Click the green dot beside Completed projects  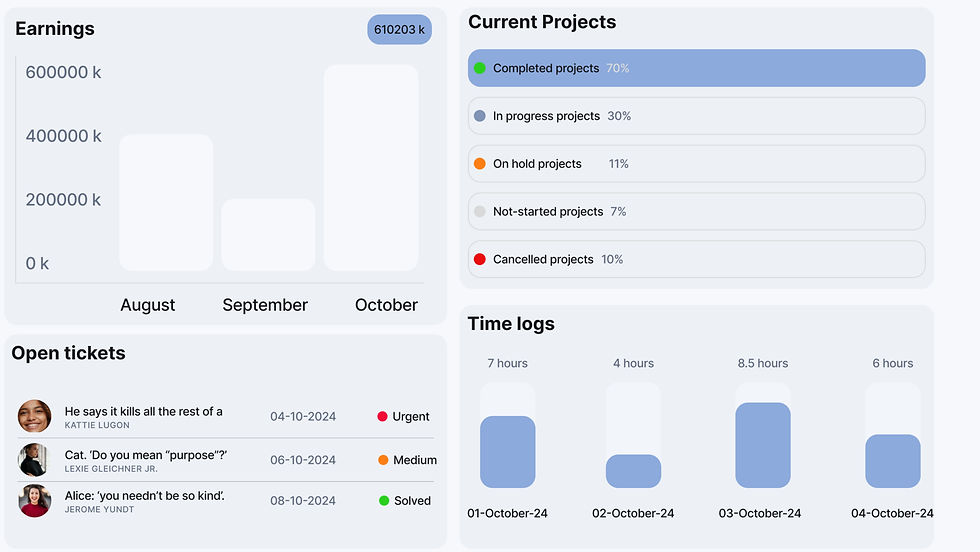(x=479, y=68)
